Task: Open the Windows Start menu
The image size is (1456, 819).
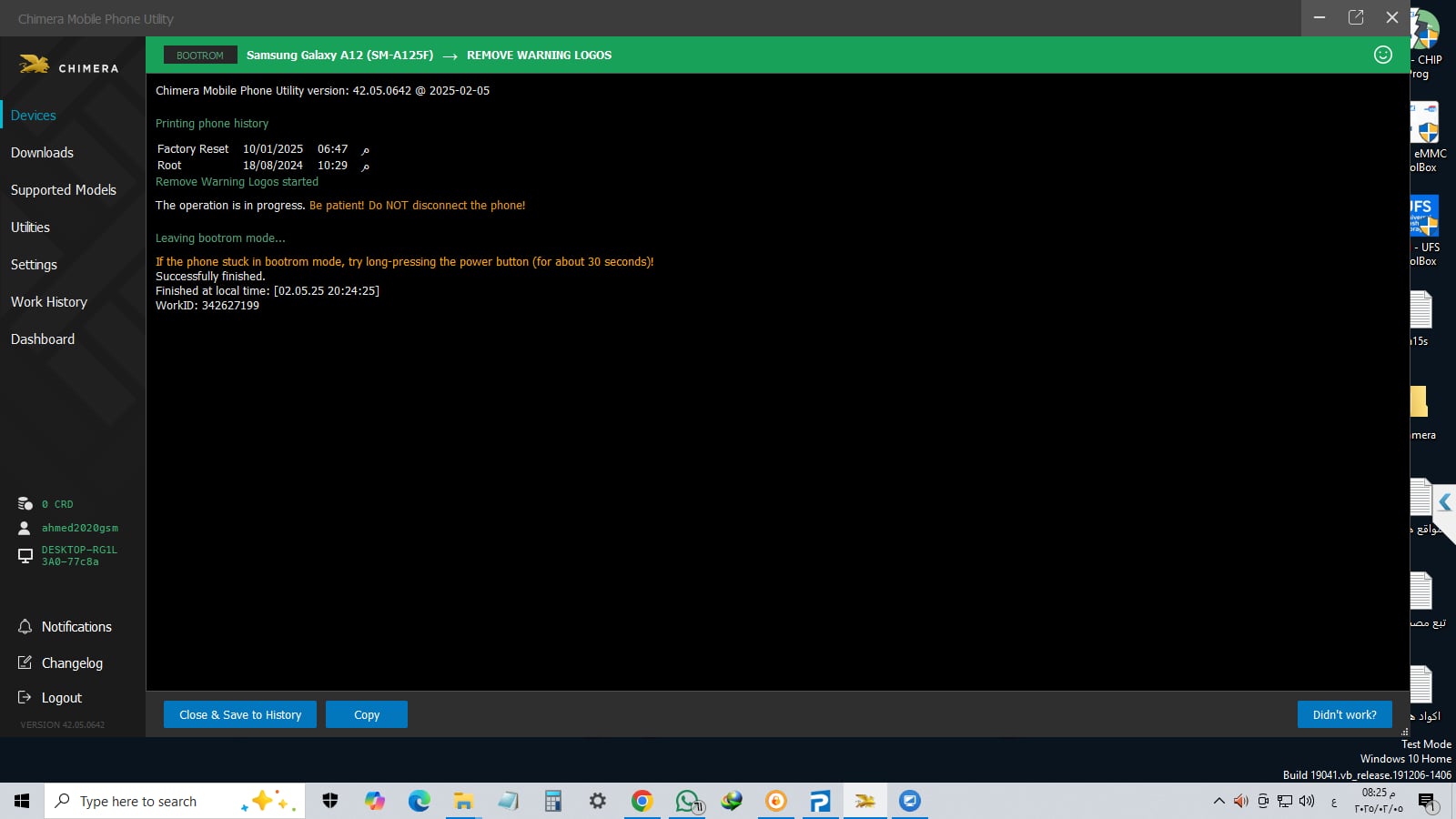Action: coord(22,801)
